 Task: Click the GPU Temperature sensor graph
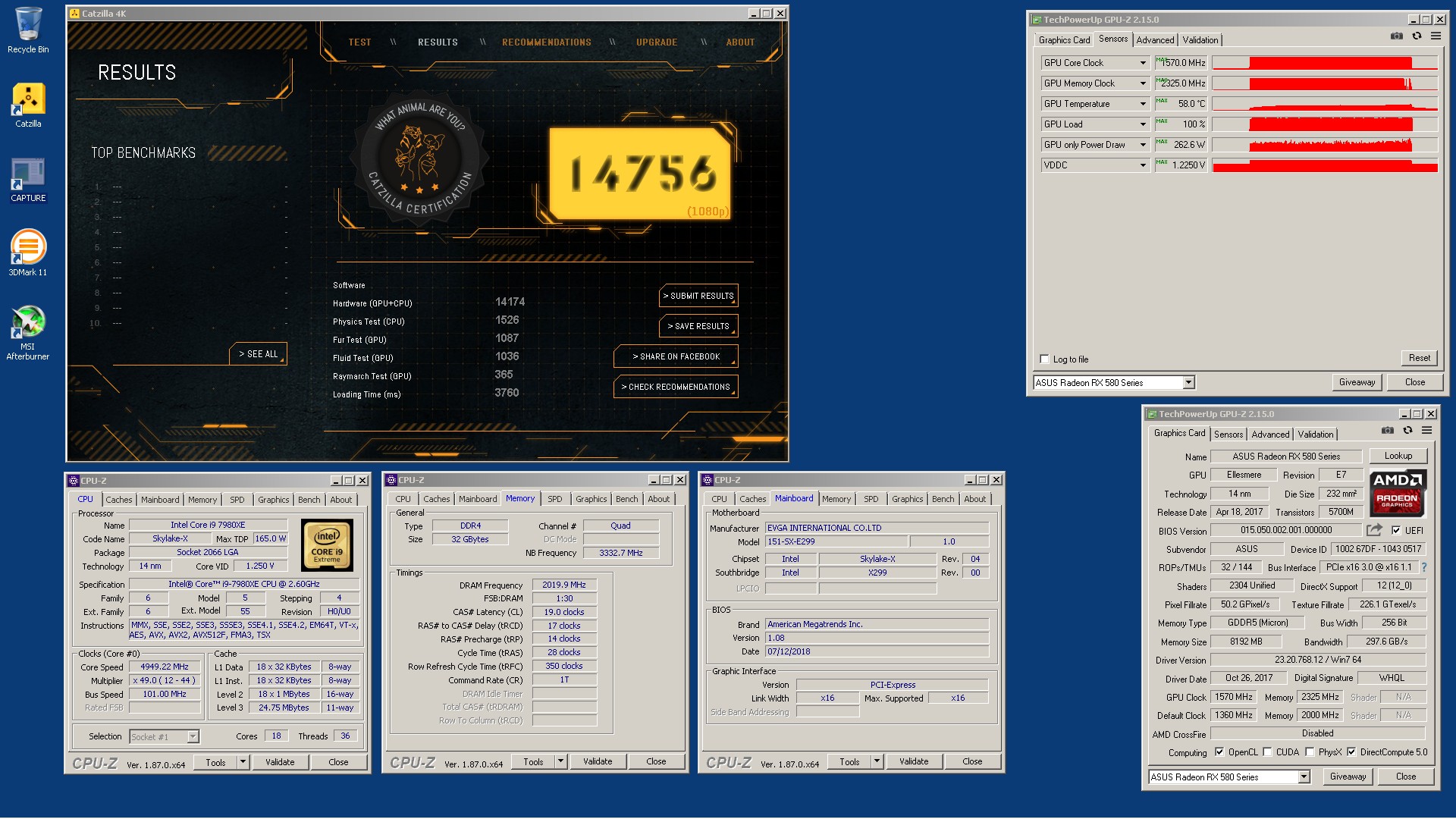point(1325,104)
